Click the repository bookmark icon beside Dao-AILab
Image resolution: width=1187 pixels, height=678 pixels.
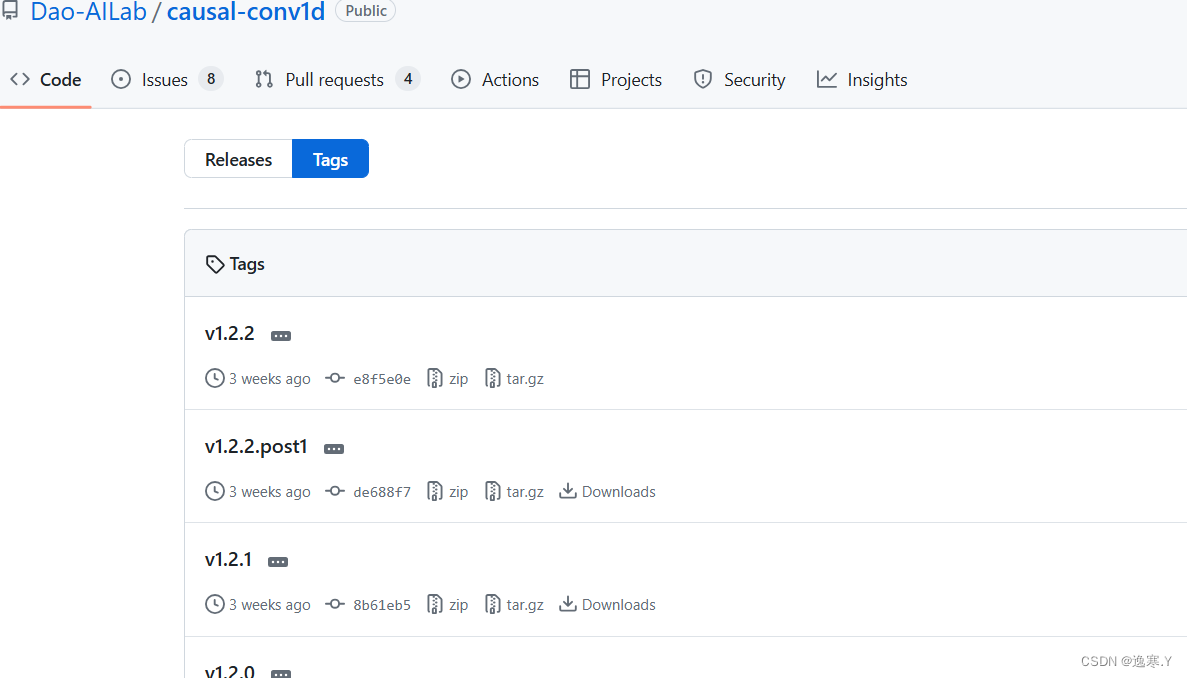[12, 11]
